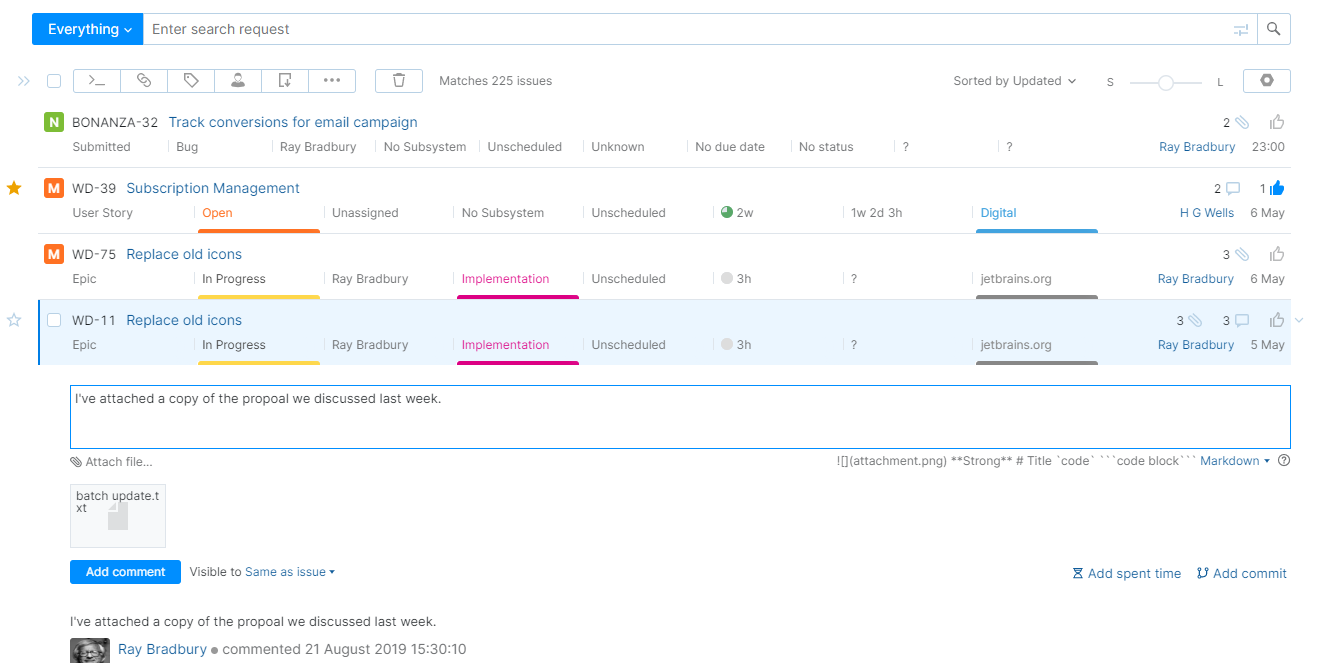Open the Subscription Management issue link
Screen dimensions: 1321x663
pos(213,188)
